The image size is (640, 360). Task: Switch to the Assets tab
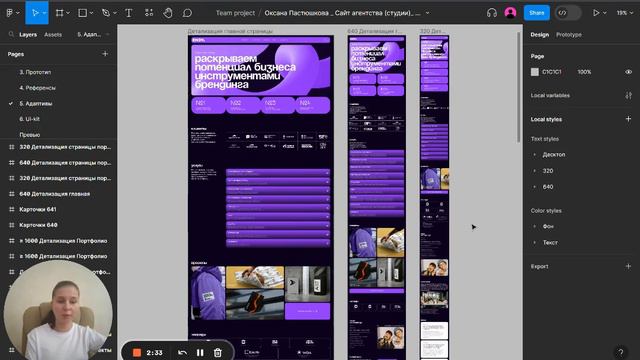click(53, 35)
